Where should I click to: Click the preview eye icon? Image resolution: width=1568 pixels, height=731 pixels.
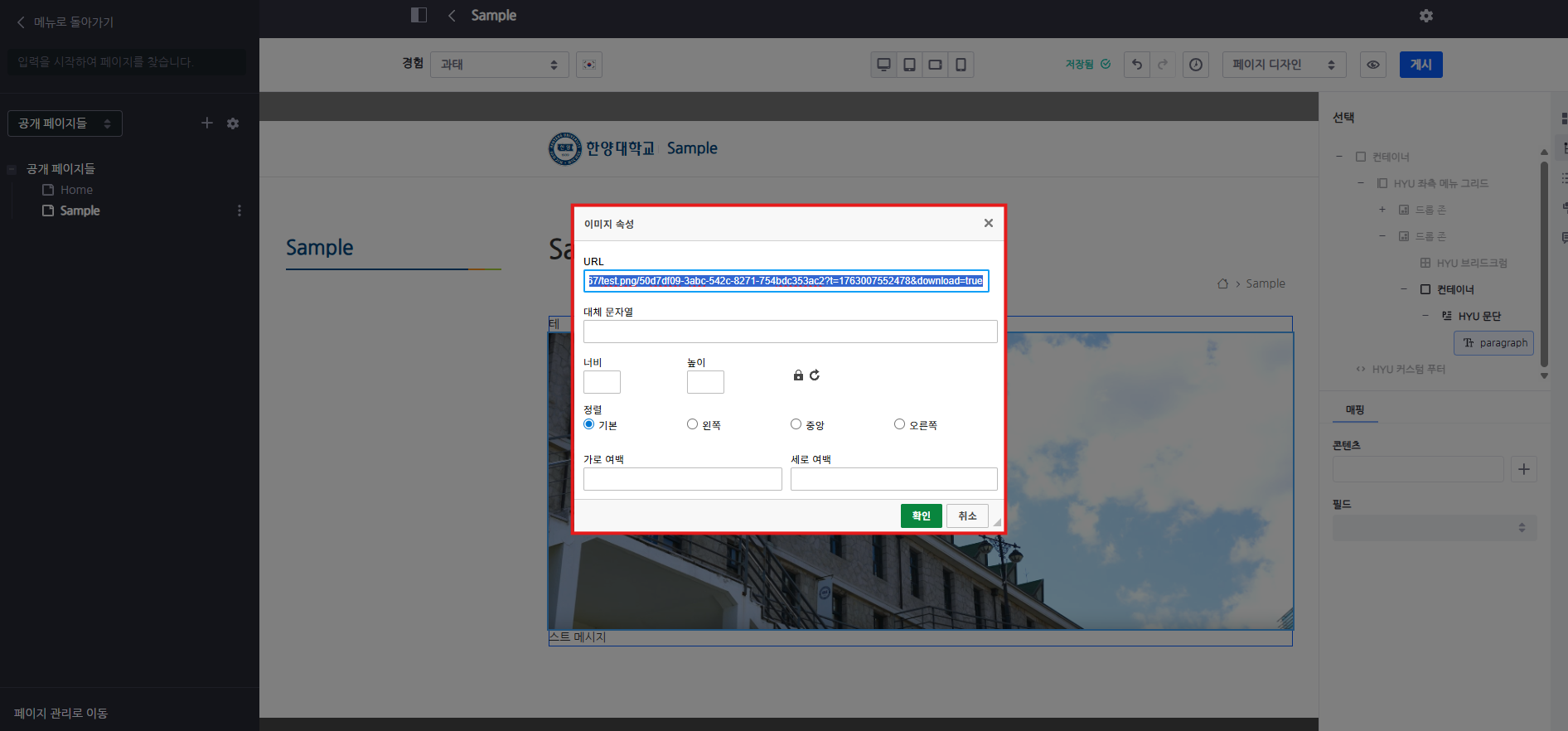click(x=1373, y=65)
